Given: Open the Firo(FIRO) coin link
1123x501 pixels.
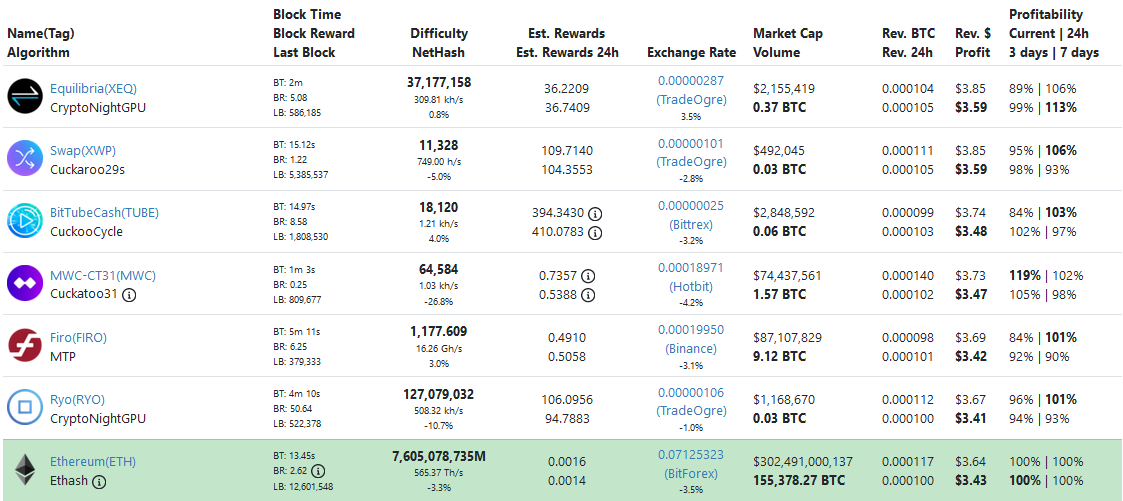Looking at the screenshot, I should point(78,337).
